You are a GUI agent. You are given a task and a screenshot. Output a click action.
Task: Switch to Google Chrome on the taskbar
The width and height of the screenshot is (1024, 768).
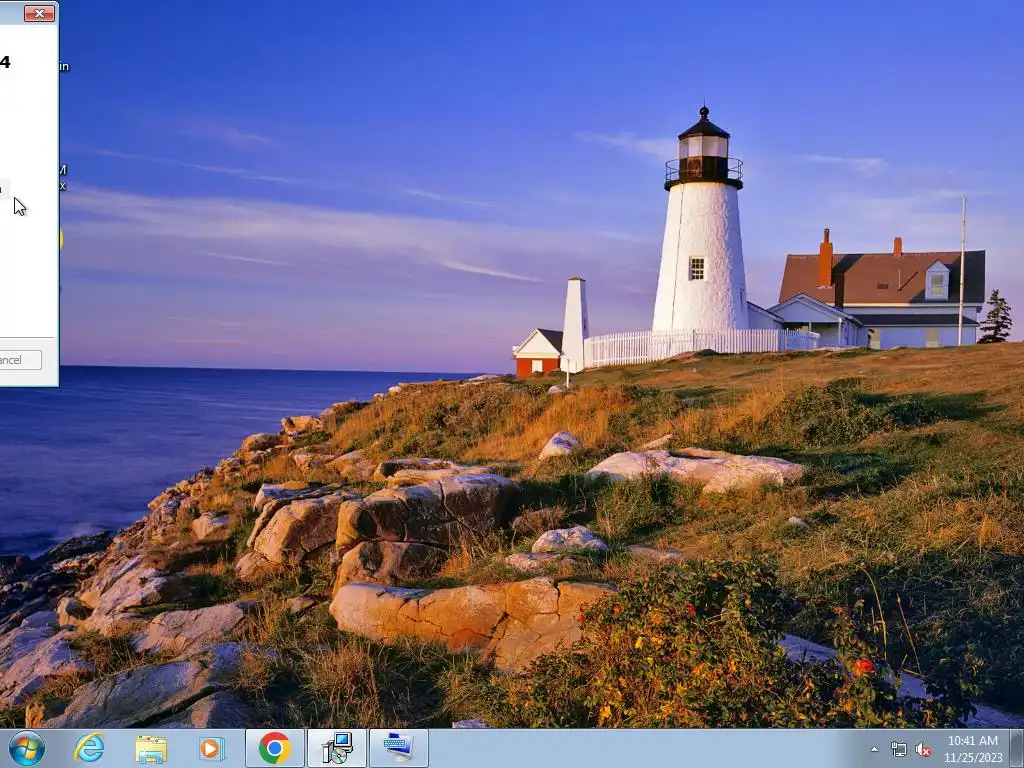tap(274, 748)
